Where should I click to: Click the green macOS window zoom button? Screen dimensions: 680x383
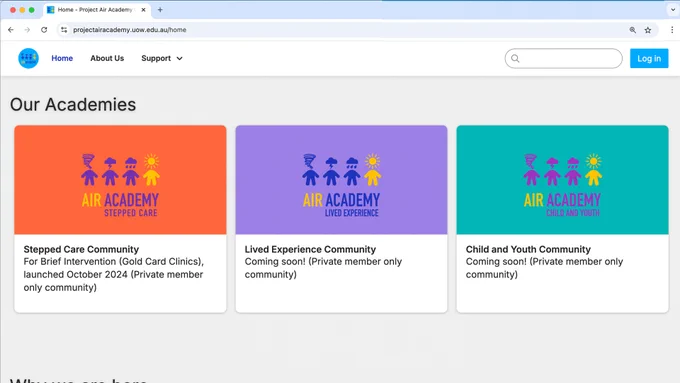point(32,10)
